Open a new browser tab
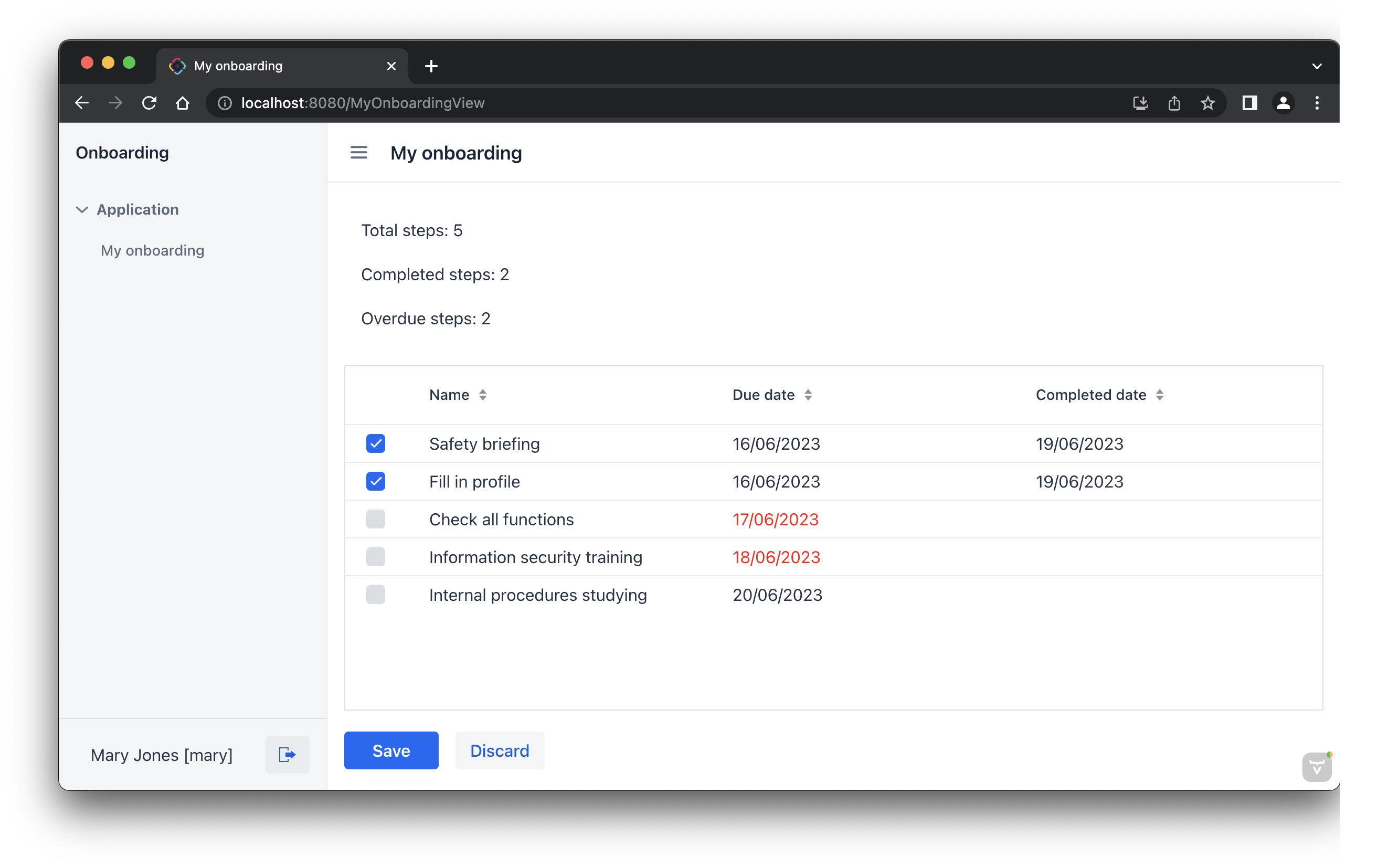This screenshot has height=868, width=1399. (x=431, y=66)
